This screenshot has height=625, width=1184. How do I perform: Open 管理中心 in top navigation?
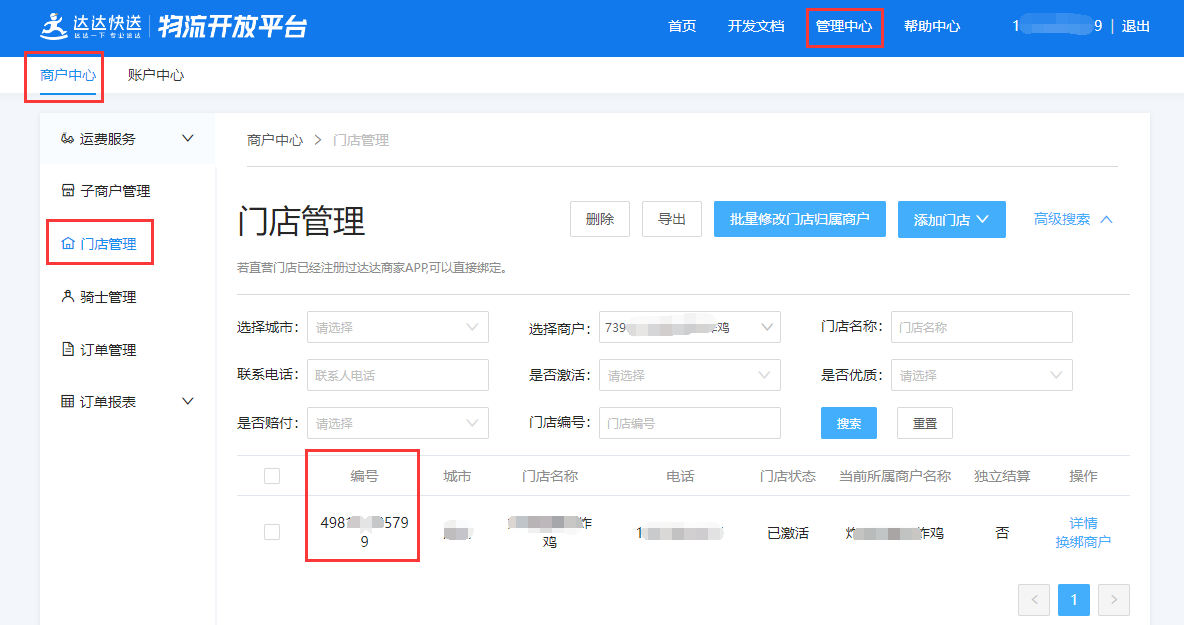pyautogui.click(x=843, y=26)
